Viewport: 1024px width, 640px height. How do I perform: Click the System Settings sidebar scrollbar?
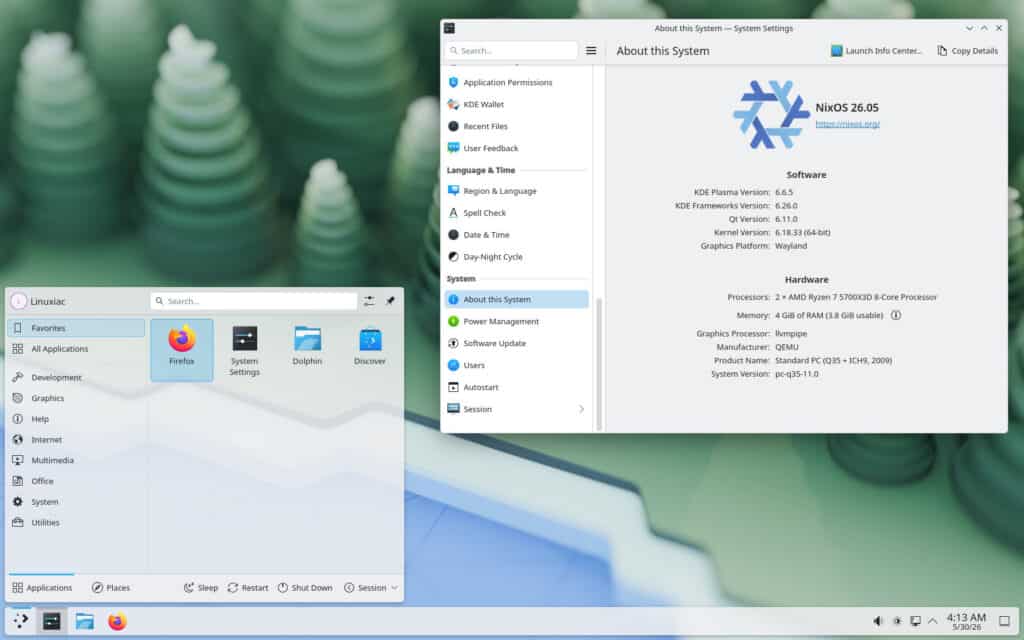pos(599,363)
